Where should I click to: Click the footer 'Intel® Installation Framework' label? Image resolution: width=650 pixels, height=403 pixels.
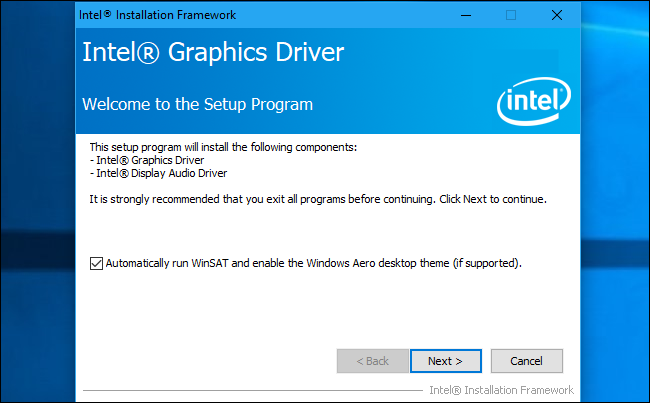click(x=501, y=389)
